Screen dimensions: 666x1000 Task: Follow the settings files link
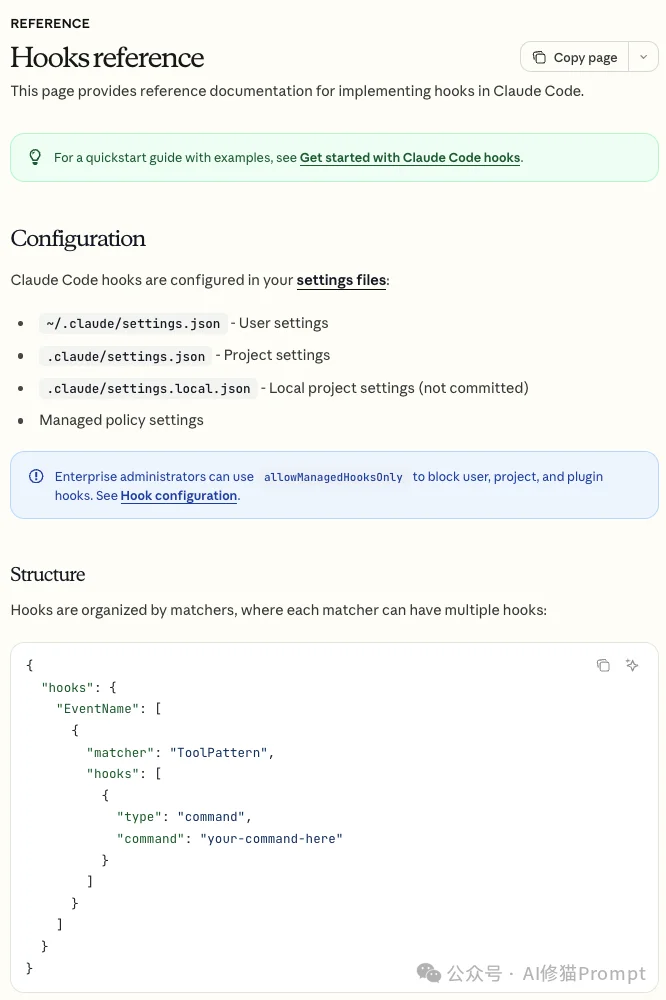[x=341, y=280]
